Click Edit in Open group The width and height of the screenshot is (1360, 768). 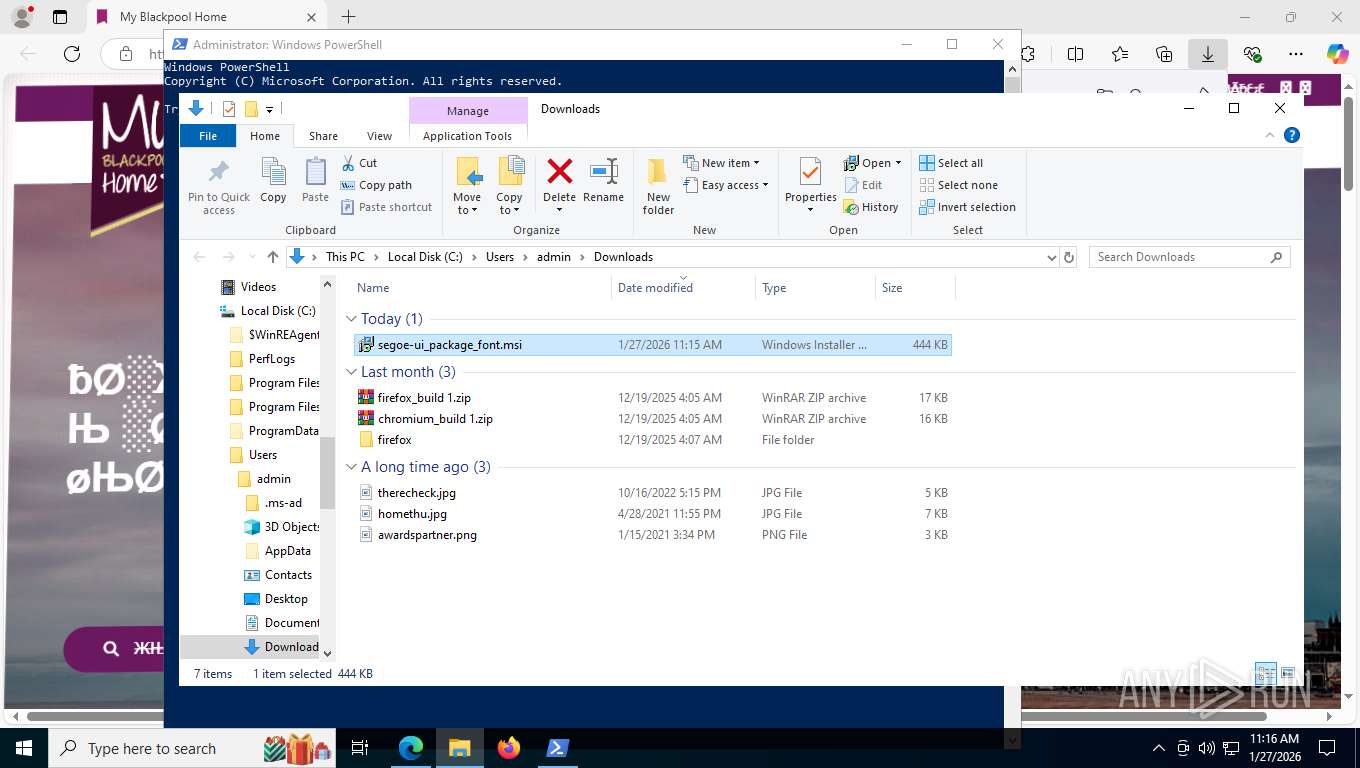863,185
